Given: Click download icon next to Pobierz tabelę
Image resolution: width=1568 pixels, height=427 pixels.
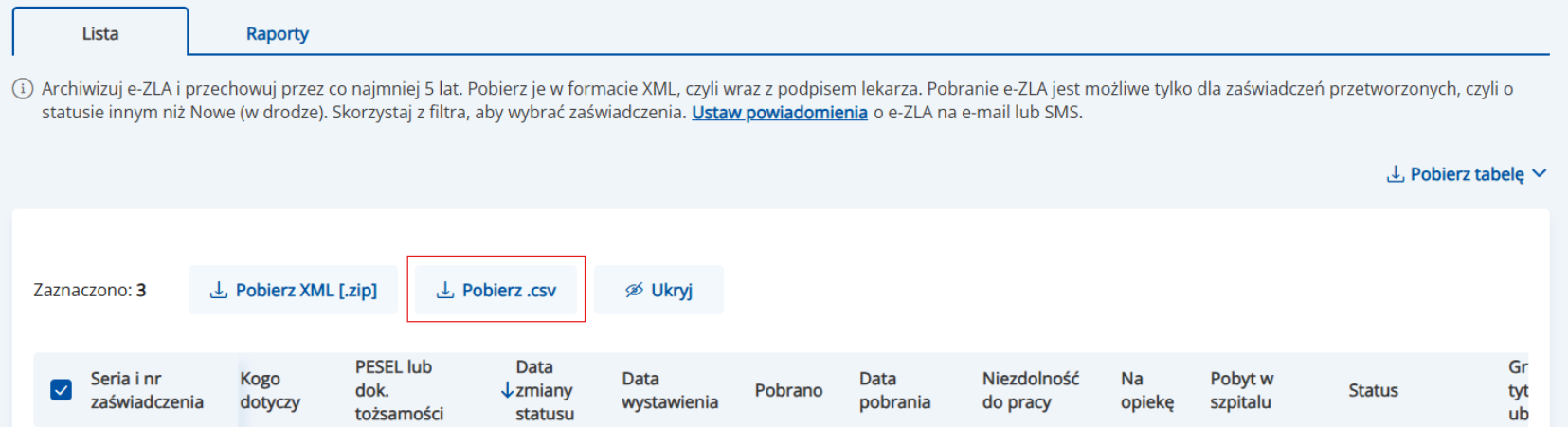Looking at the screenshot, I should click(x=1395, y=174).
